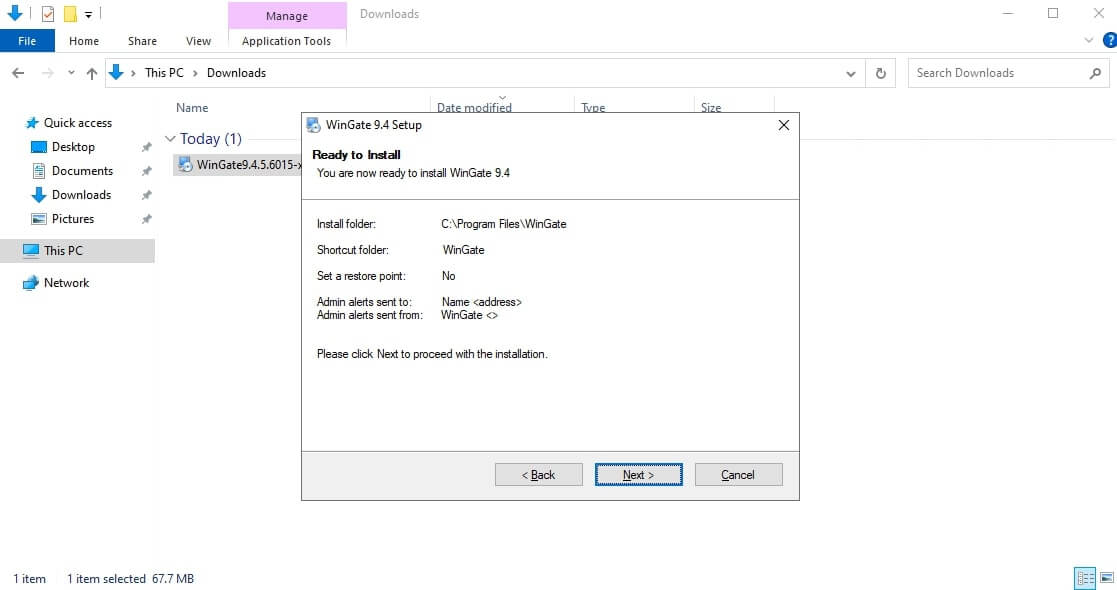This screenshot has width=1117, height=590.
Task: Open the Share ribbon tab
Action: point(142,41)
